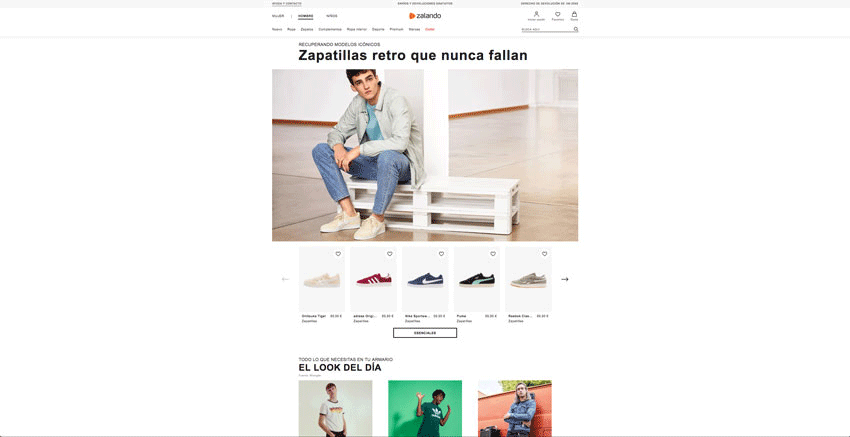The image size is (850, 437).
Task: Favorite the Onitsuka Tiger sneaker heart
Action: 338,254
